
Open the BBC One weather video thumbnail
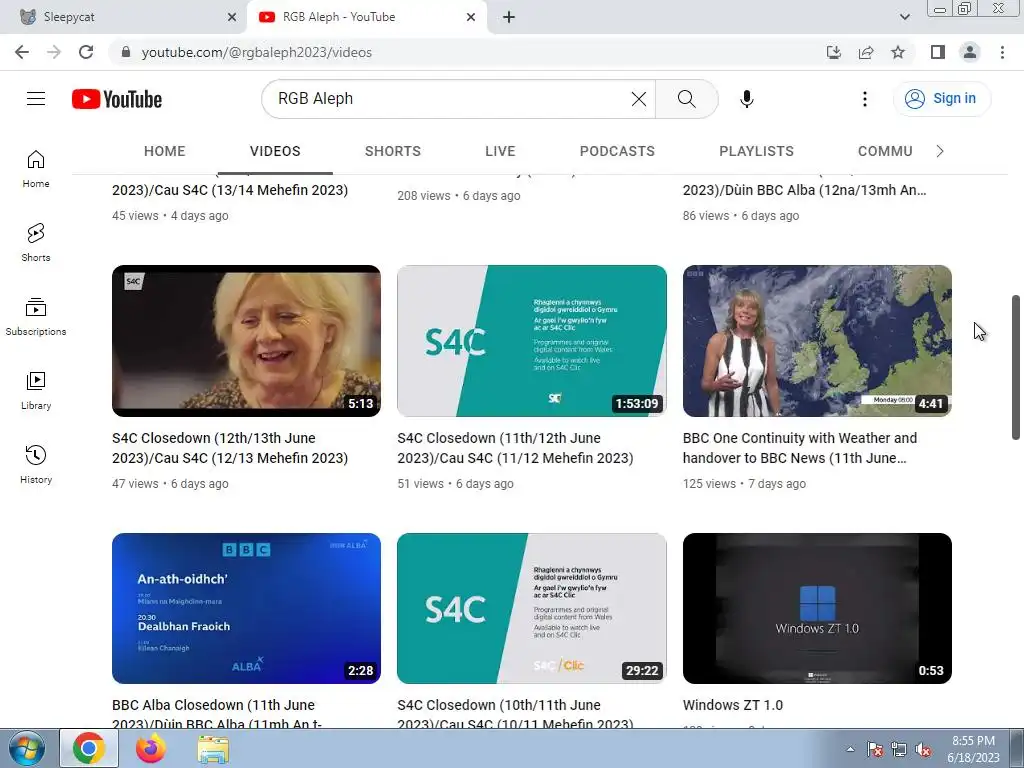click(817, 341)
